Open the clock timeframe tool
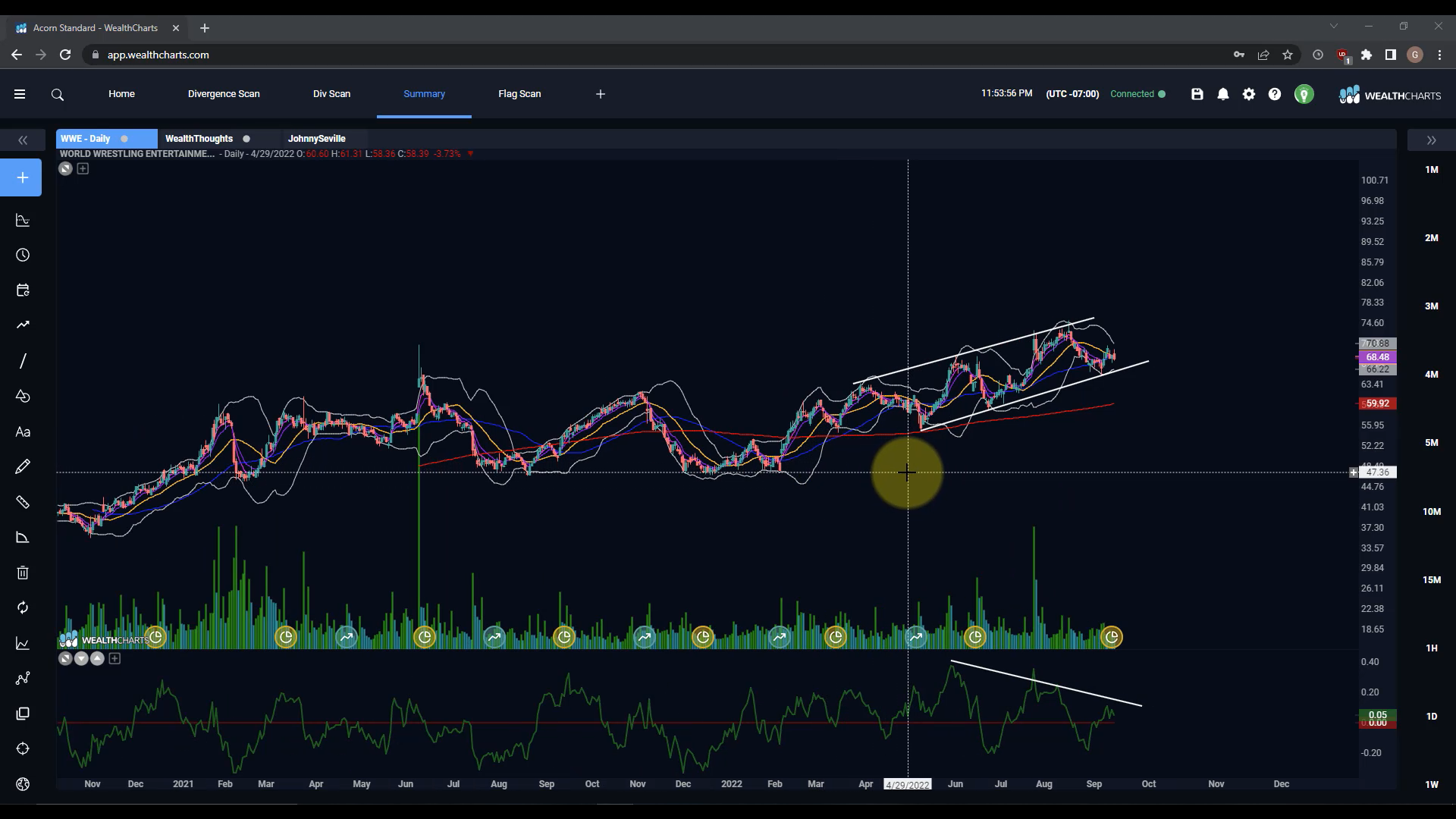This screenshot has width=1456, height=819. pos(23,255)
